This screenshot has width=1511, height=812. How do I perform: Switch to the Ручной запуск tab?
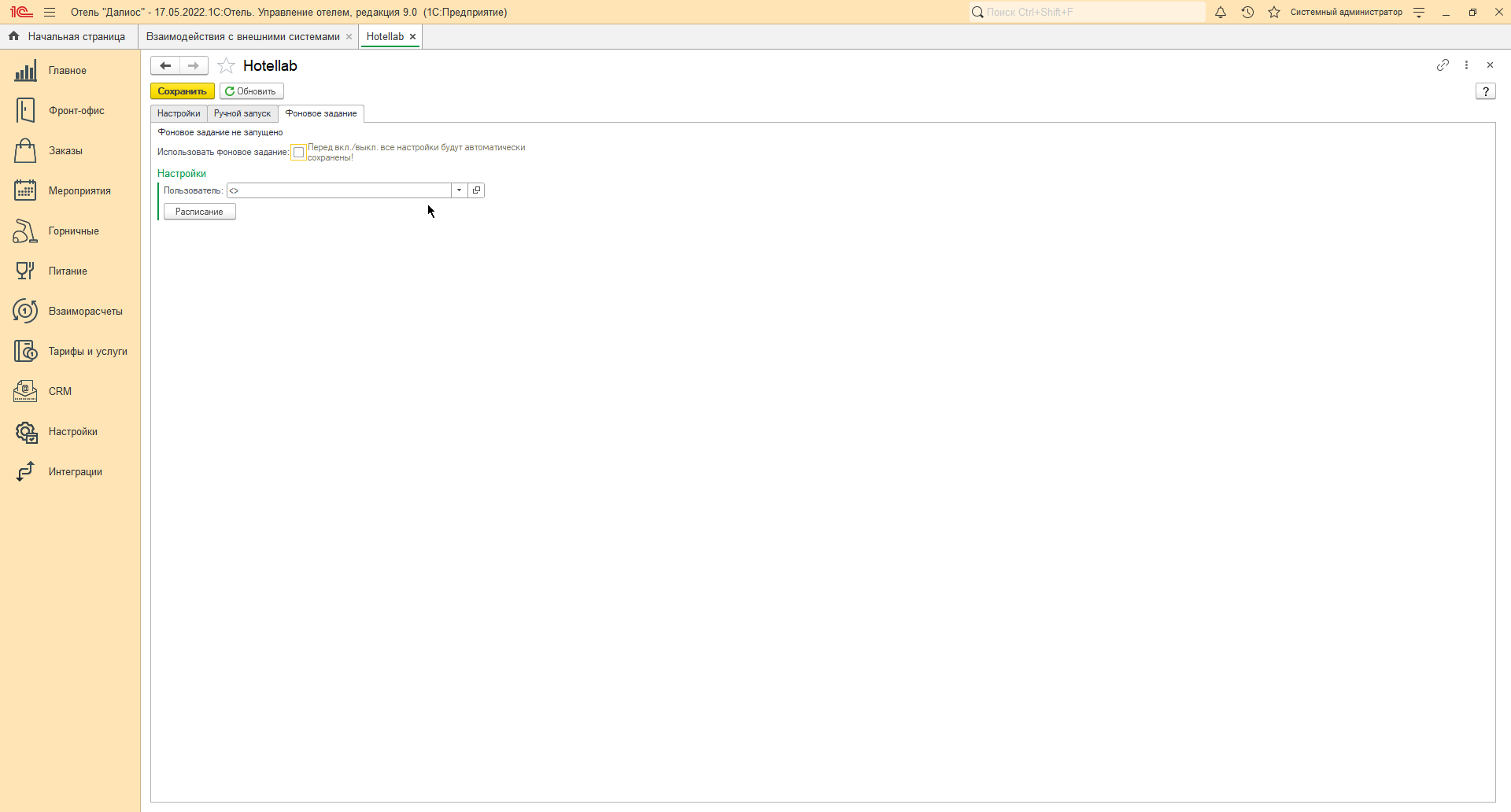click(242, 113)
